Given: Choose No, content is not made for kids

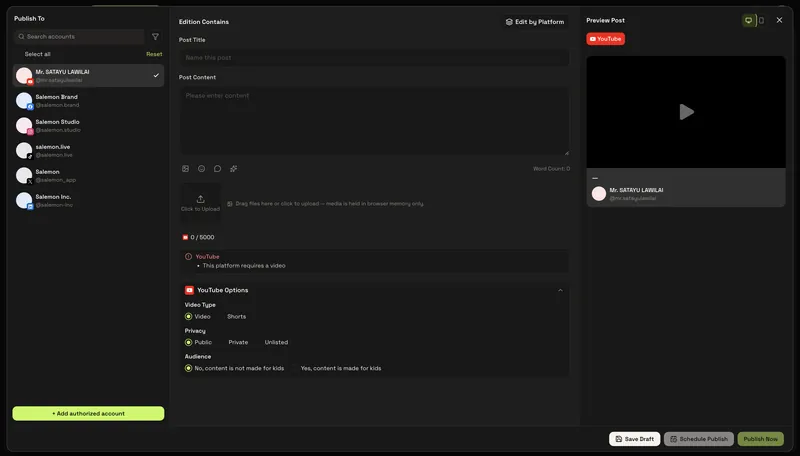Looking at the screenshot, I should 188,368.
